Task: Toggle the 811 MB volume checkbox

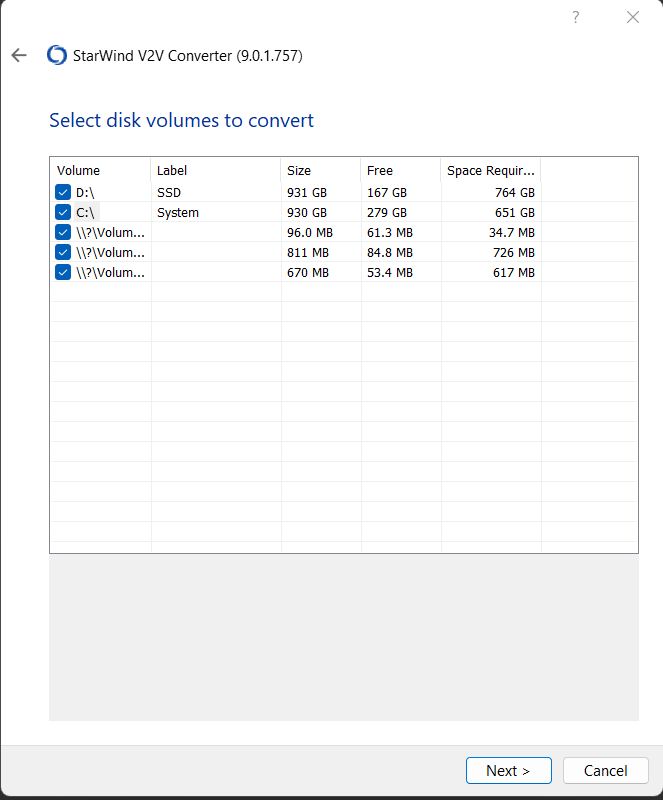Action: coord(64,252)
